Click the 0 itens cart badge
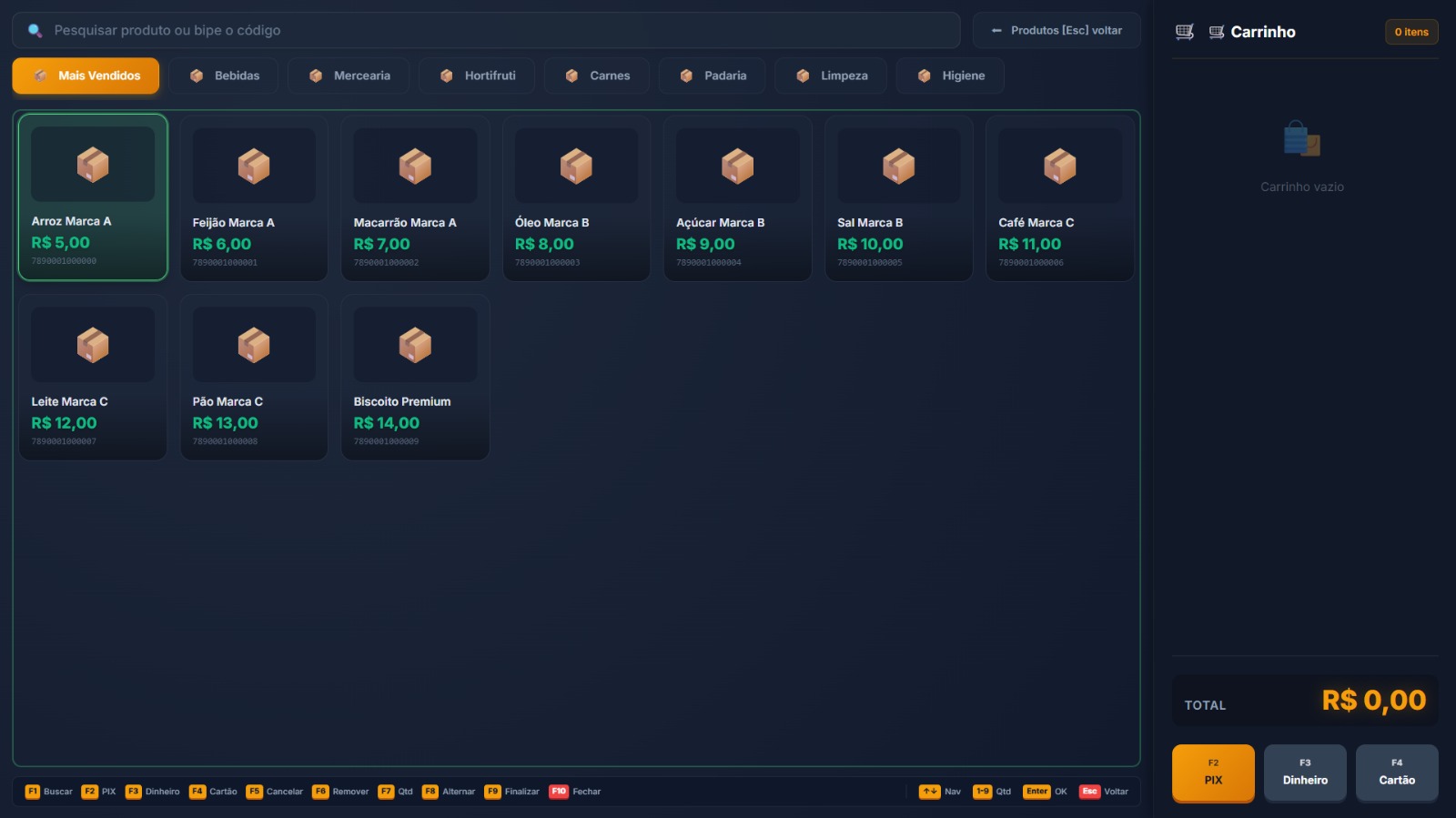 (x=1411, y=32)
